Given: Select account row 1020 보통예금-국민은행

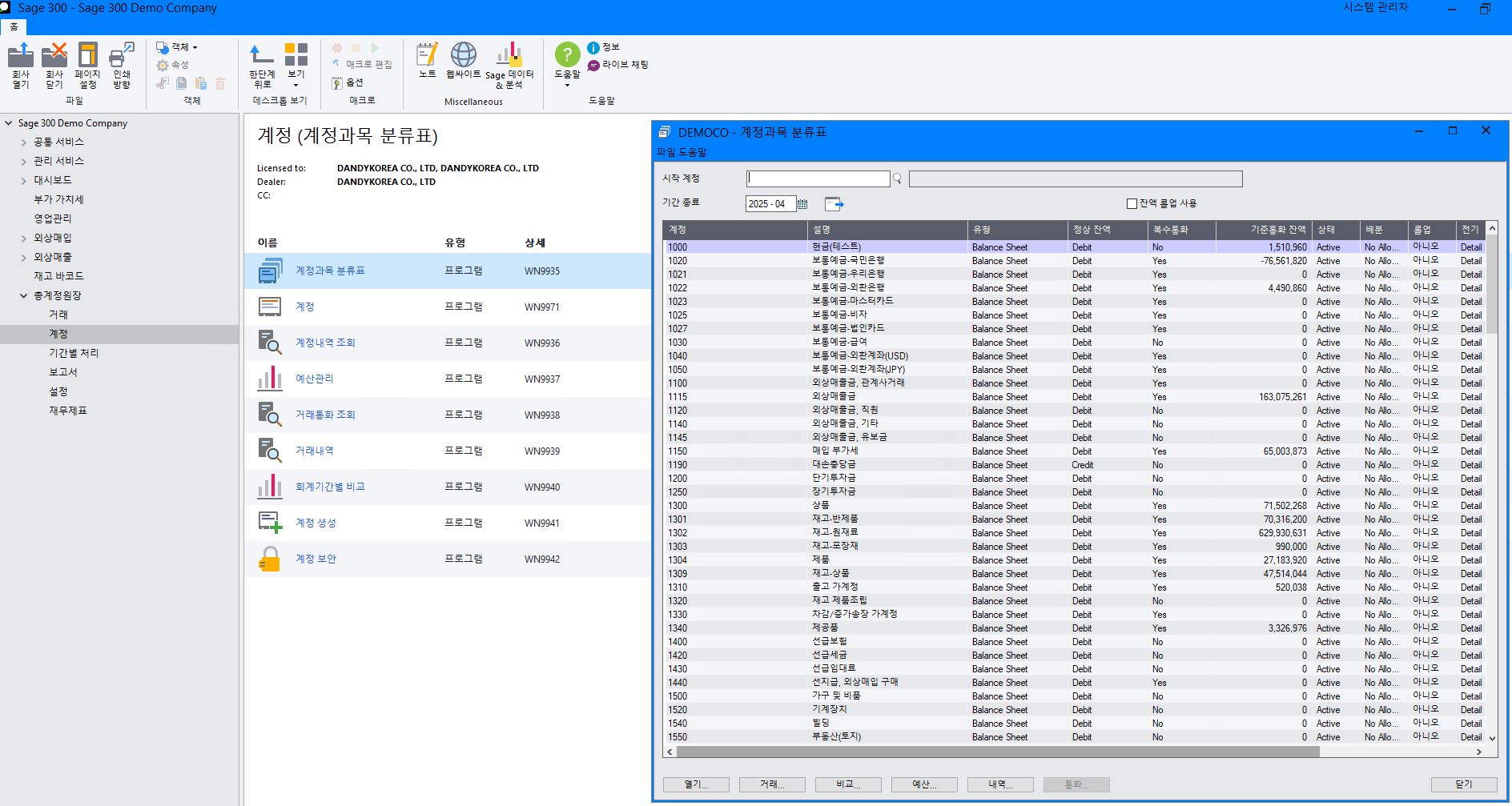Looking at the screenshot, I should (1075, 261).
